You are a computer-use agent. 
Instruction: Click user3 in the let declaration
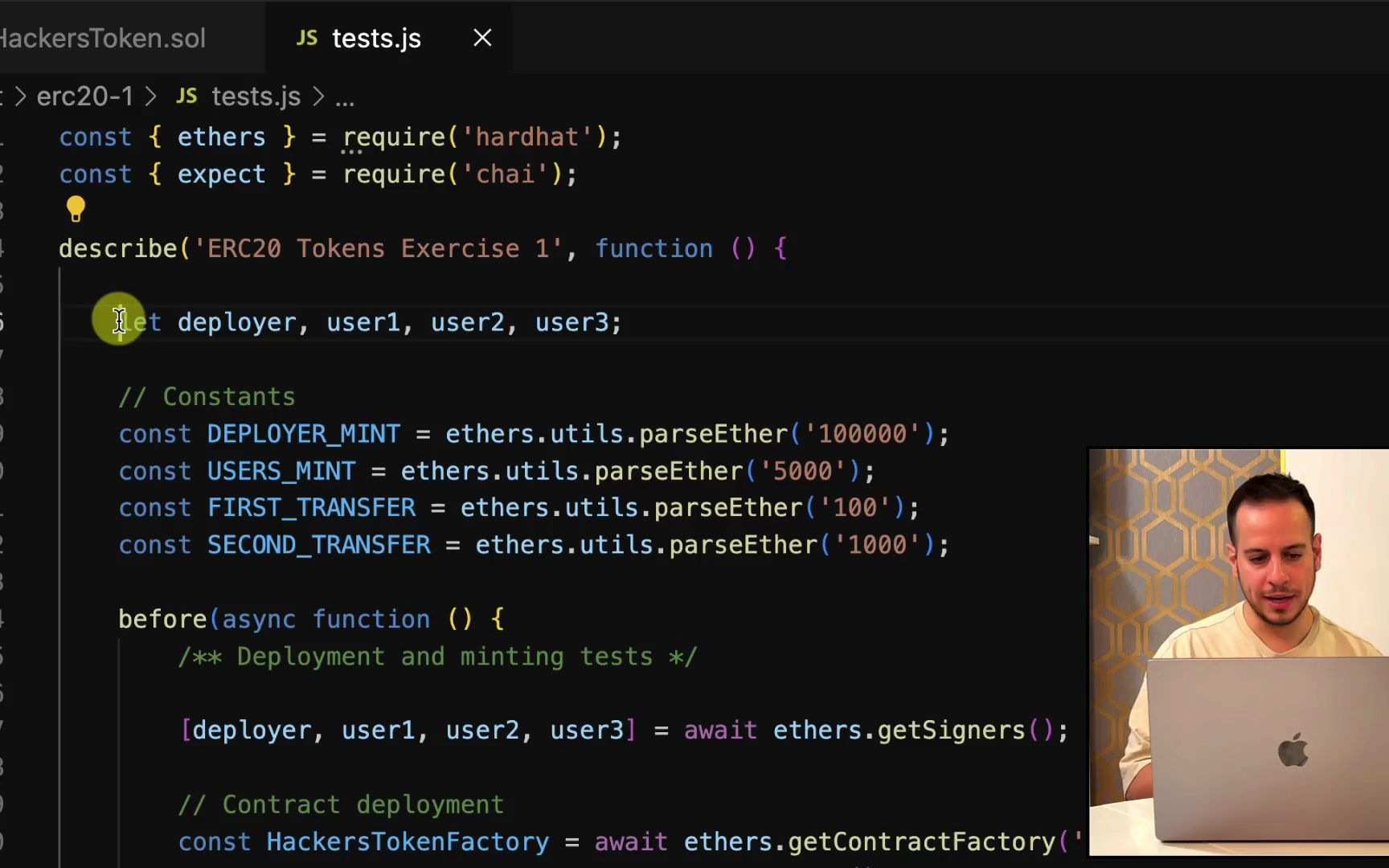[572, 323]
